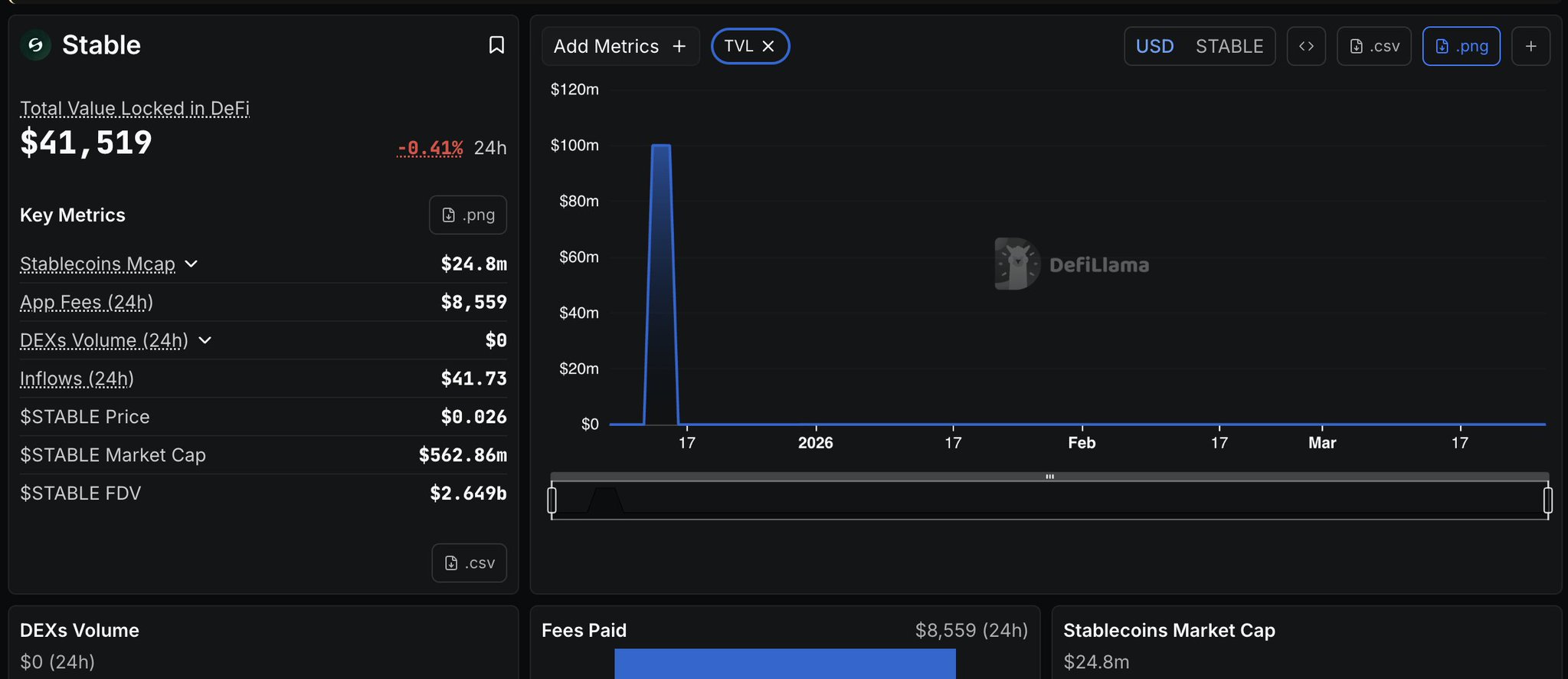Open the Add Metrics dropdown
Screen dimensions: 1568x679
[x=620, y=47]
